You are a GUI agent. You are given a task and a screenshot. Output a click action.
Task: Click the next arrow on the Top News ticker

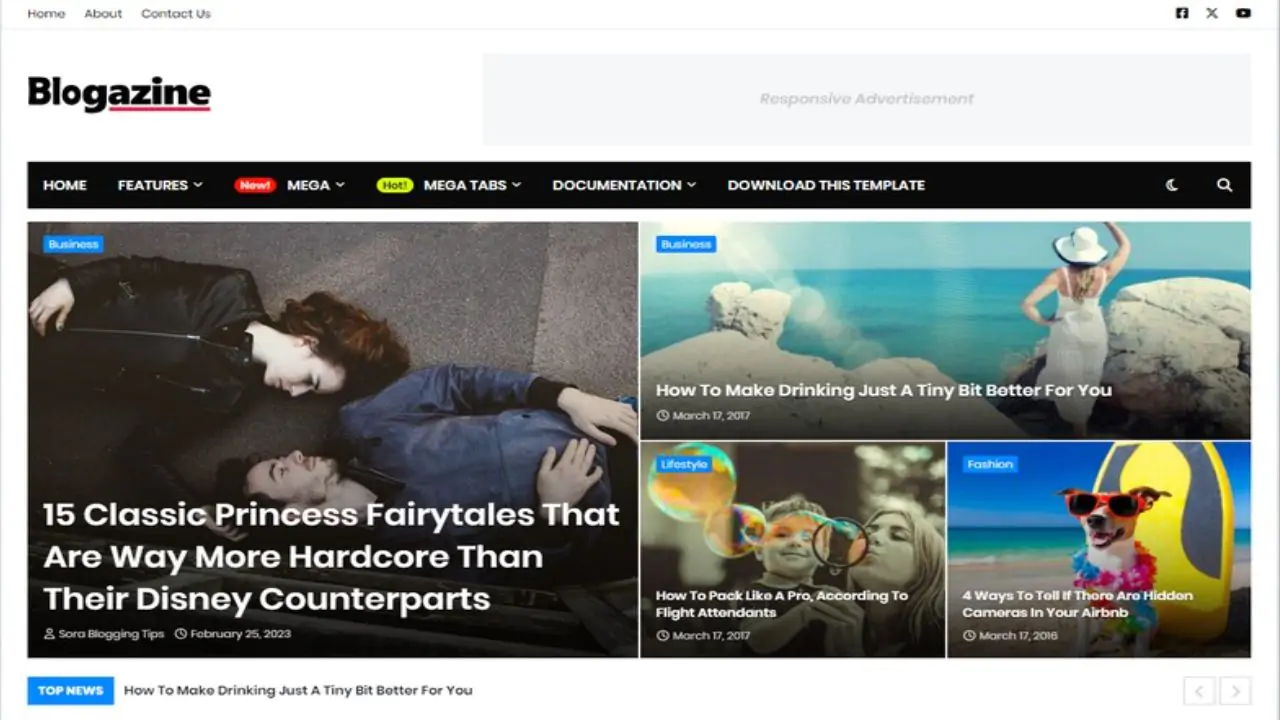(1233, 690)
